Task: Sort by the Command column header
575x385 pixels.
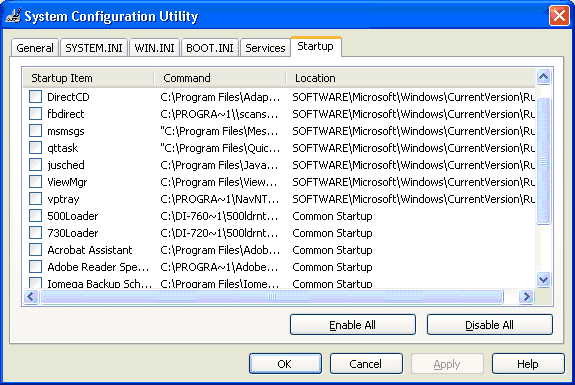Action: pos(220,78)
